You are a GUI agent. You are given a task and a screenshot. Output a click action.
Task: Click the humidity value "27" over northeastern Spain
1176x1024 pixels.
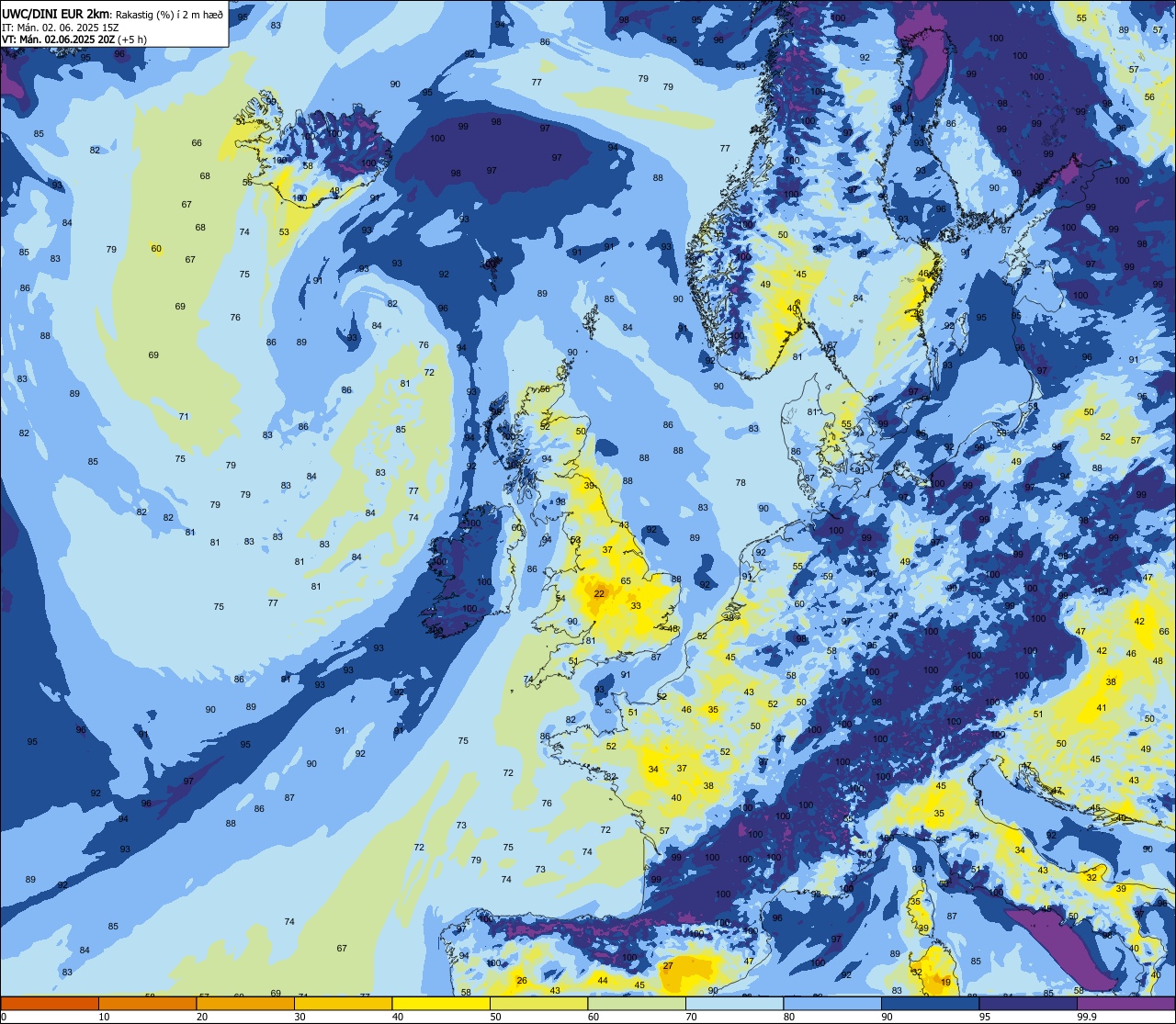[x=668, y=965]
